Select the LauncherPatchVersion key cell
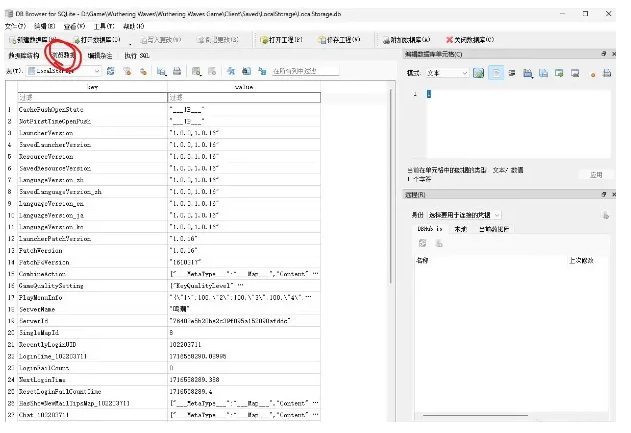The height and width of the screenshot is (433, 631). [x=93, y=239]
